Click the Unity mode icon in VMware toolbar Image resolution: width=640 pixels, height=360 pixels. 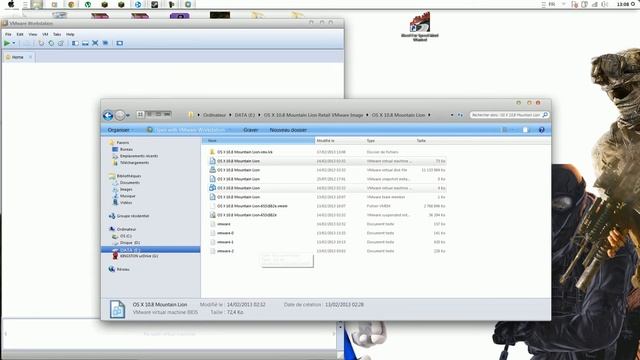[105, 43]
